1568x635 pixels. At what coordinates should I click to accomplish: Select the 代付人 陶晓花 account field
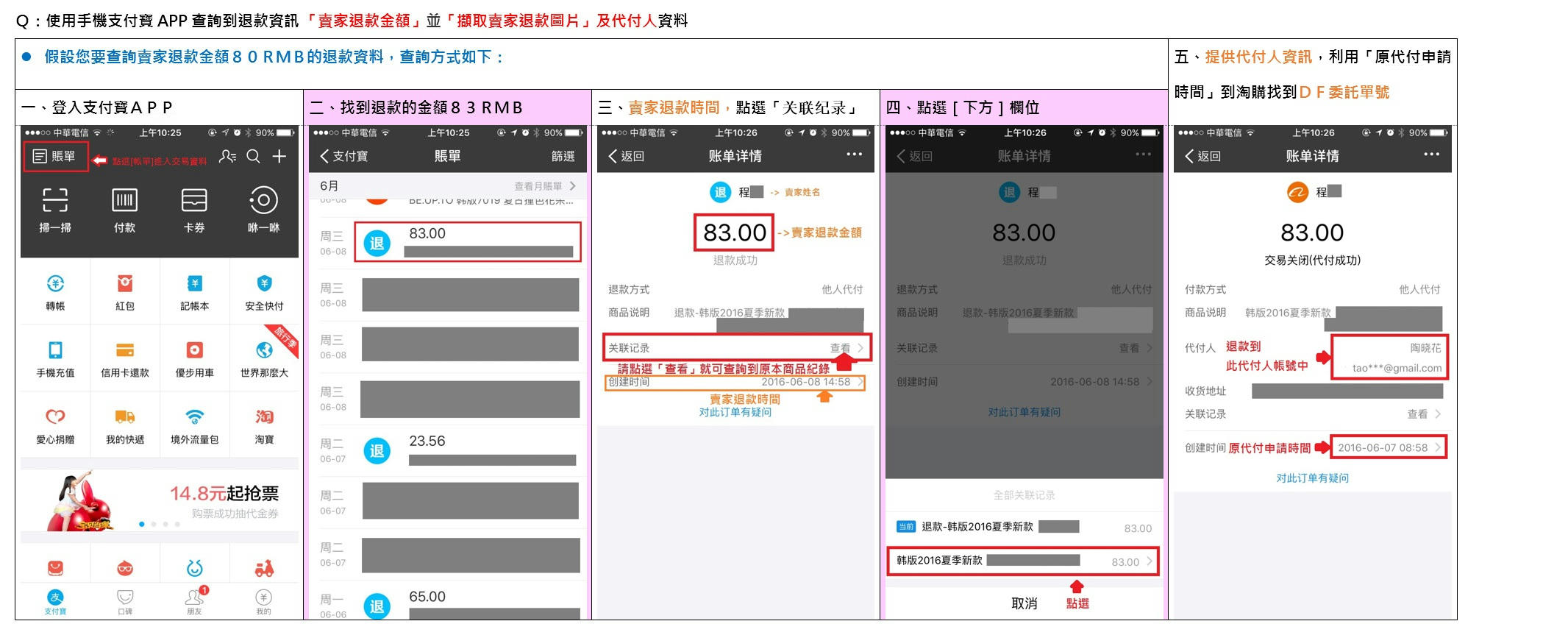(1389, 358)
